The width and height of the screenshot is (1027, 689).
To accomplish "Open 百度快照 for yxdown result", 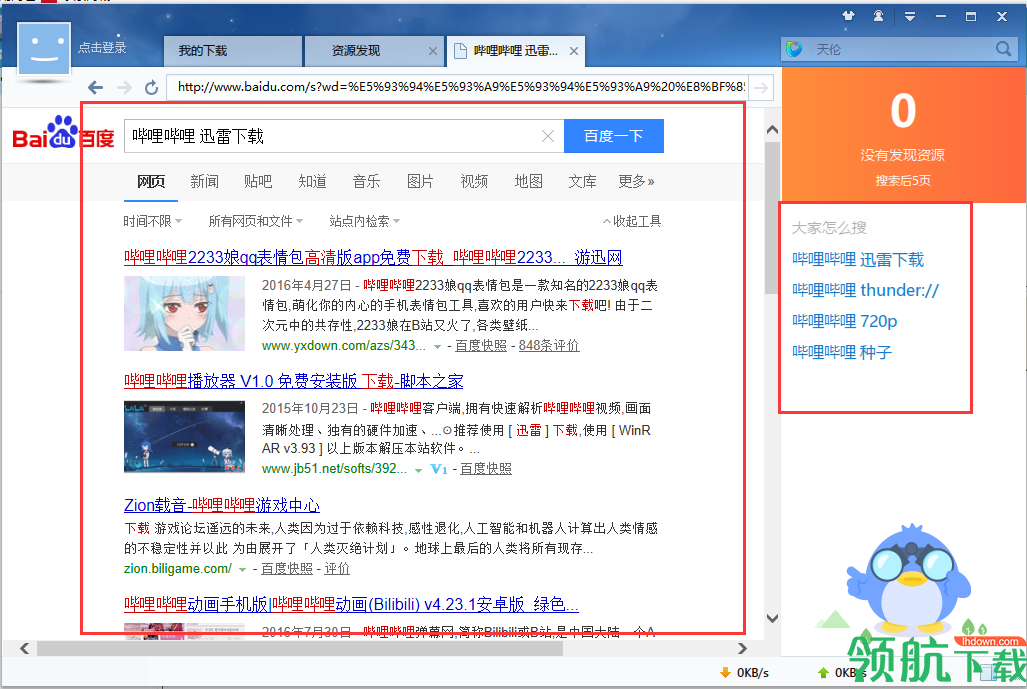I will 481,346.
